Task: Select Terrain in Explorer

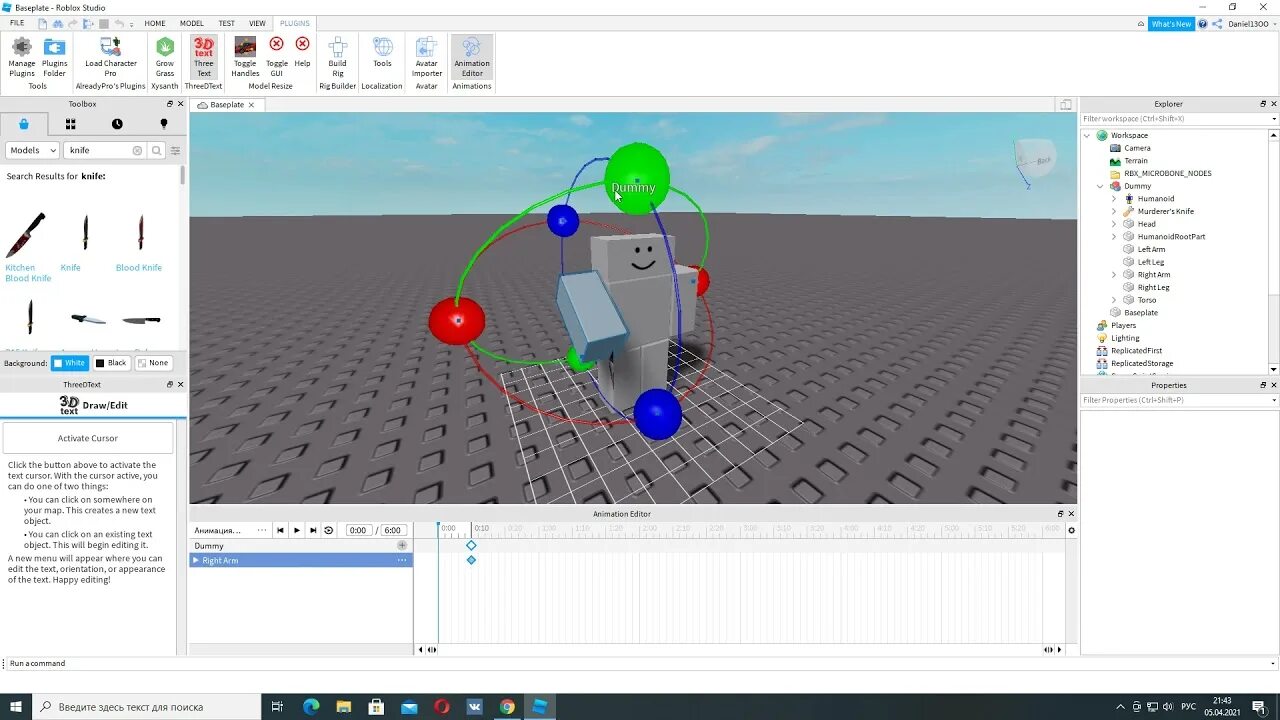Action: click(x=1135, y=161)
